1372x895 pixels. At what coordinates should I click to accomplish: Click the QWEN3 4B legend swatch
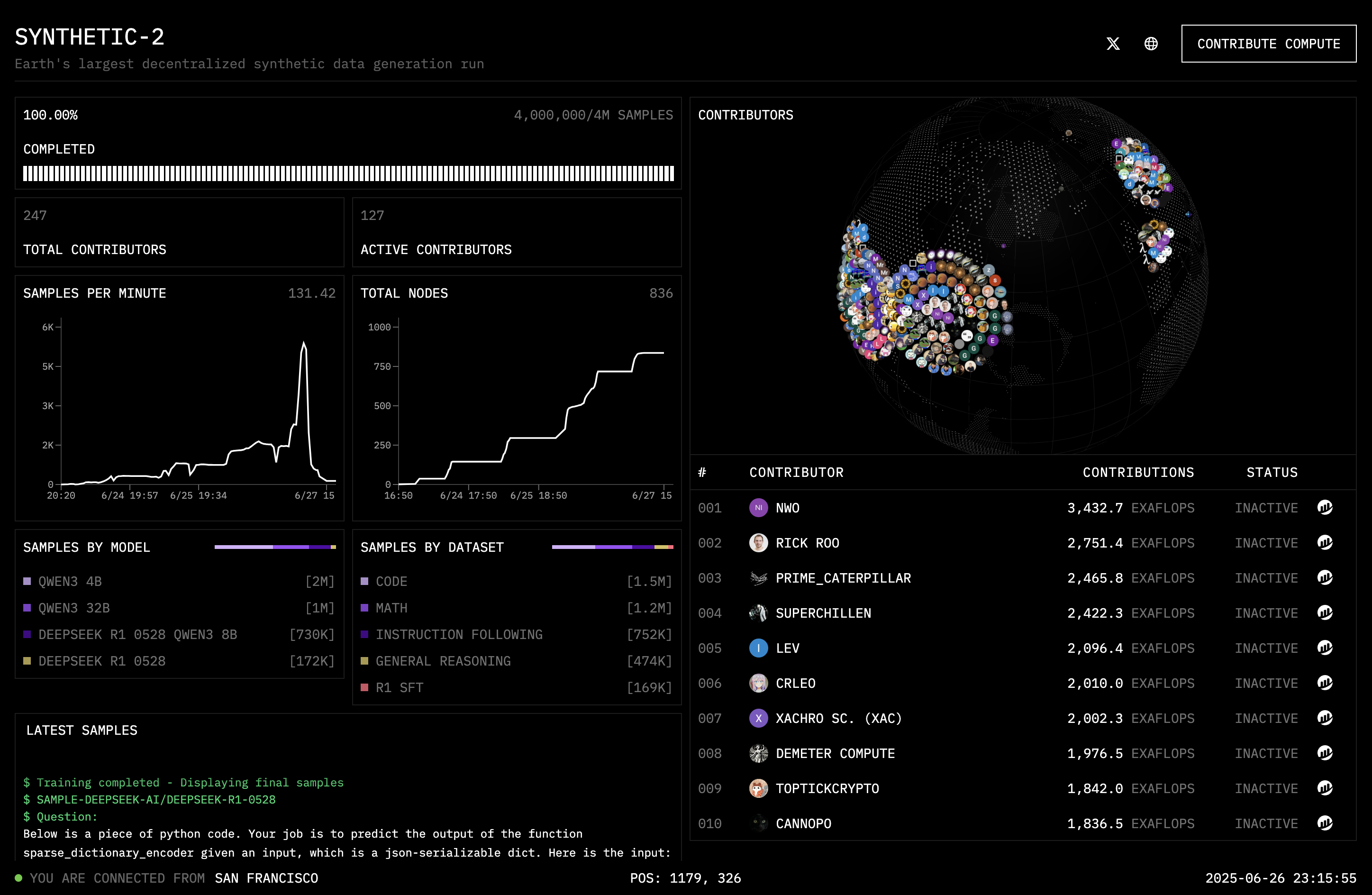tap(27, 581)
